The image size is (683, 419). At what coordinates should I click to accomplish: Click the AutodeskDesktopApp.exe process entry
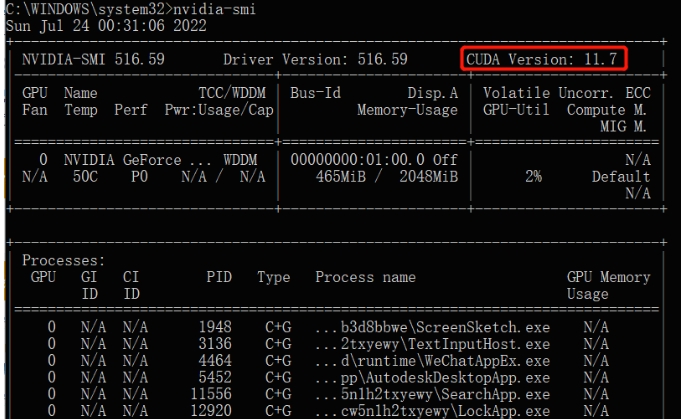[x=432, y=378]
